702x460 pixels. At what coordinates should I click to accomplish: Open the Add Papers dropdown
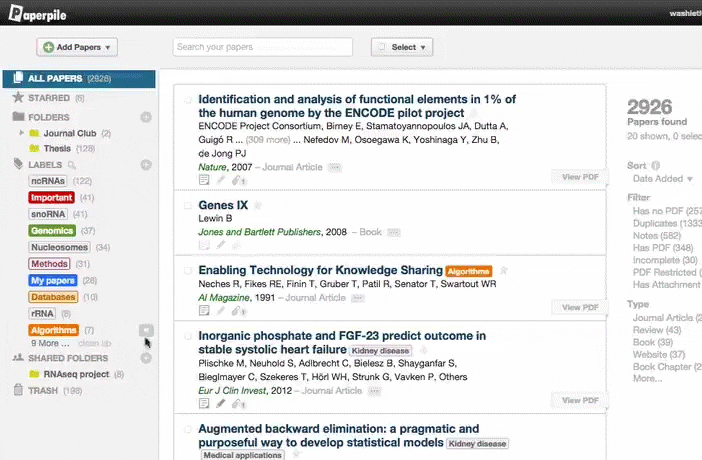point(77,47)
